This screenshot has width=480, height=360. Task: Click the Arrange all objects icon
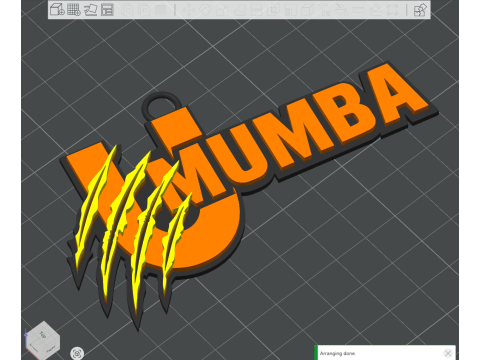[x=107, y=10]
